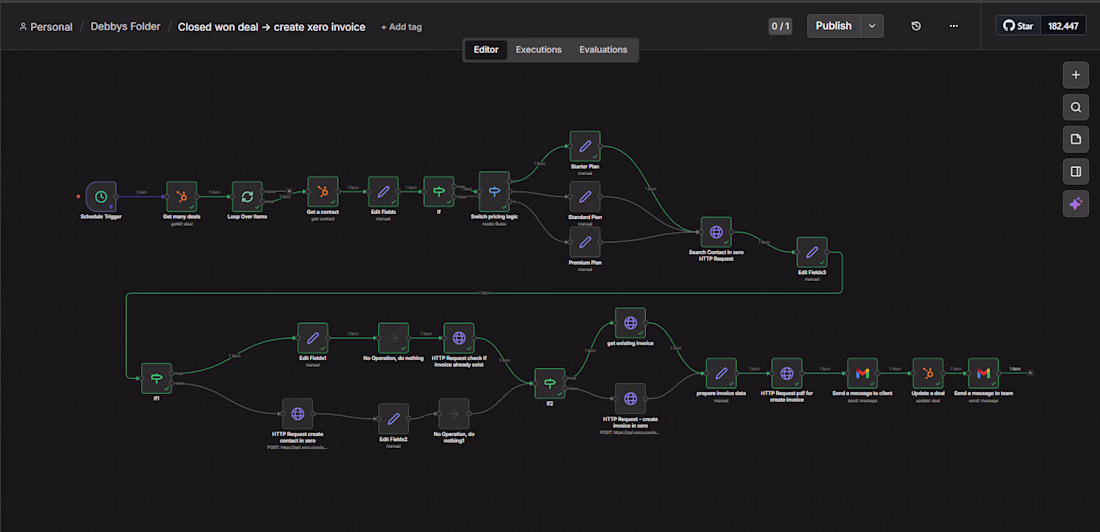This screenshot has height=532, width=1100.
Task: Open Debbys Folder breadcrumb
Action: (126, 27)
